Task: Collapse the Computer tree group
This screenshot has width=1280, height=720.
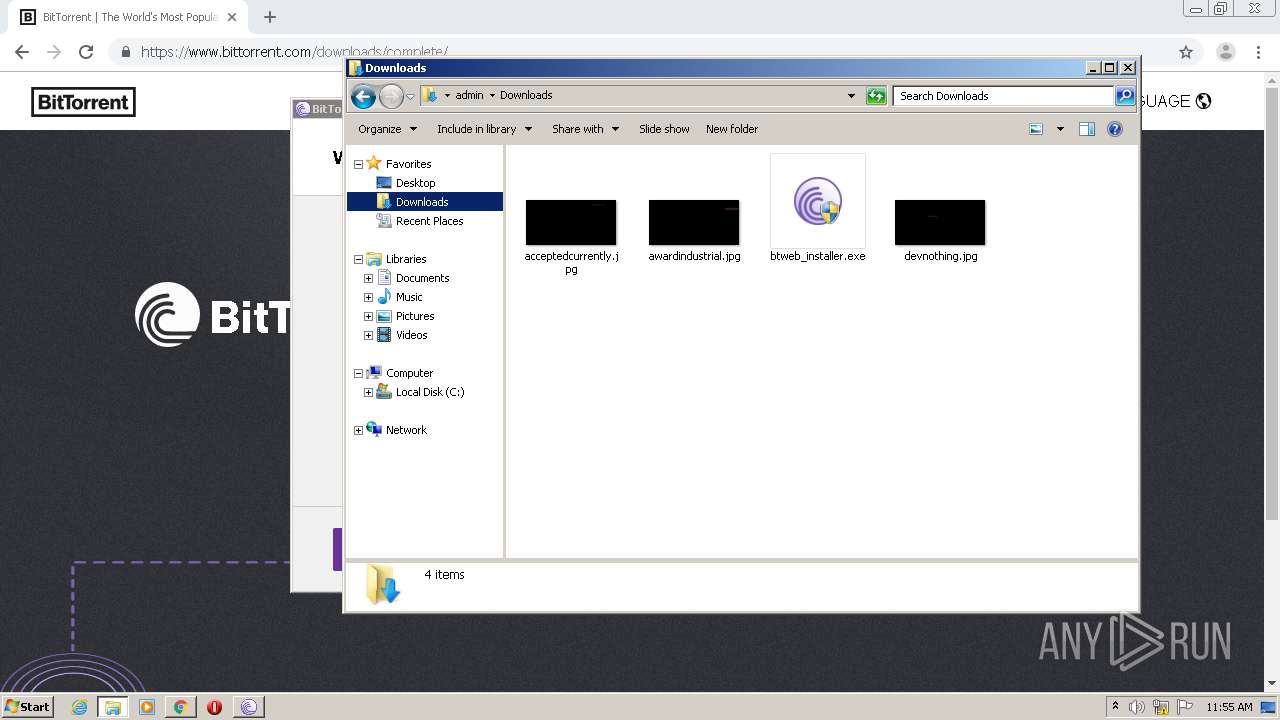Action: tap(358, 373)
